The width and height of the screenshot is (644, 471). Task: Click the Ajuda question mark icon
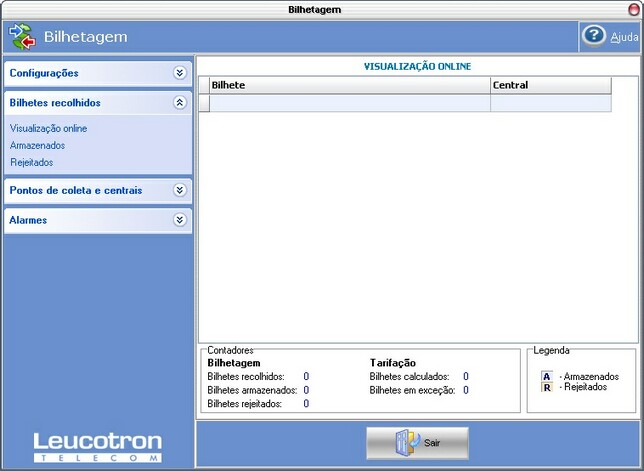coord(593,36)
